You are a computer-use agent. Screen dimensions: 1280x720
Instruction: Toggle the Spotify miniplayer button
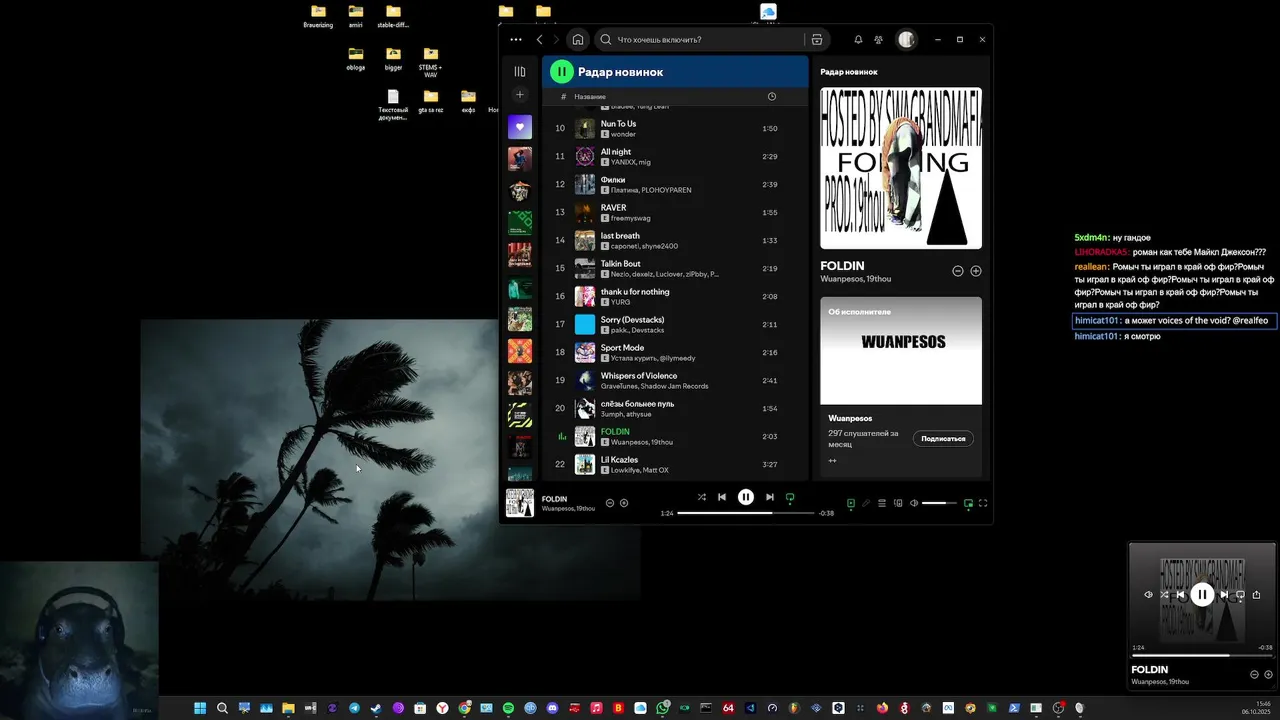point(968,503)
